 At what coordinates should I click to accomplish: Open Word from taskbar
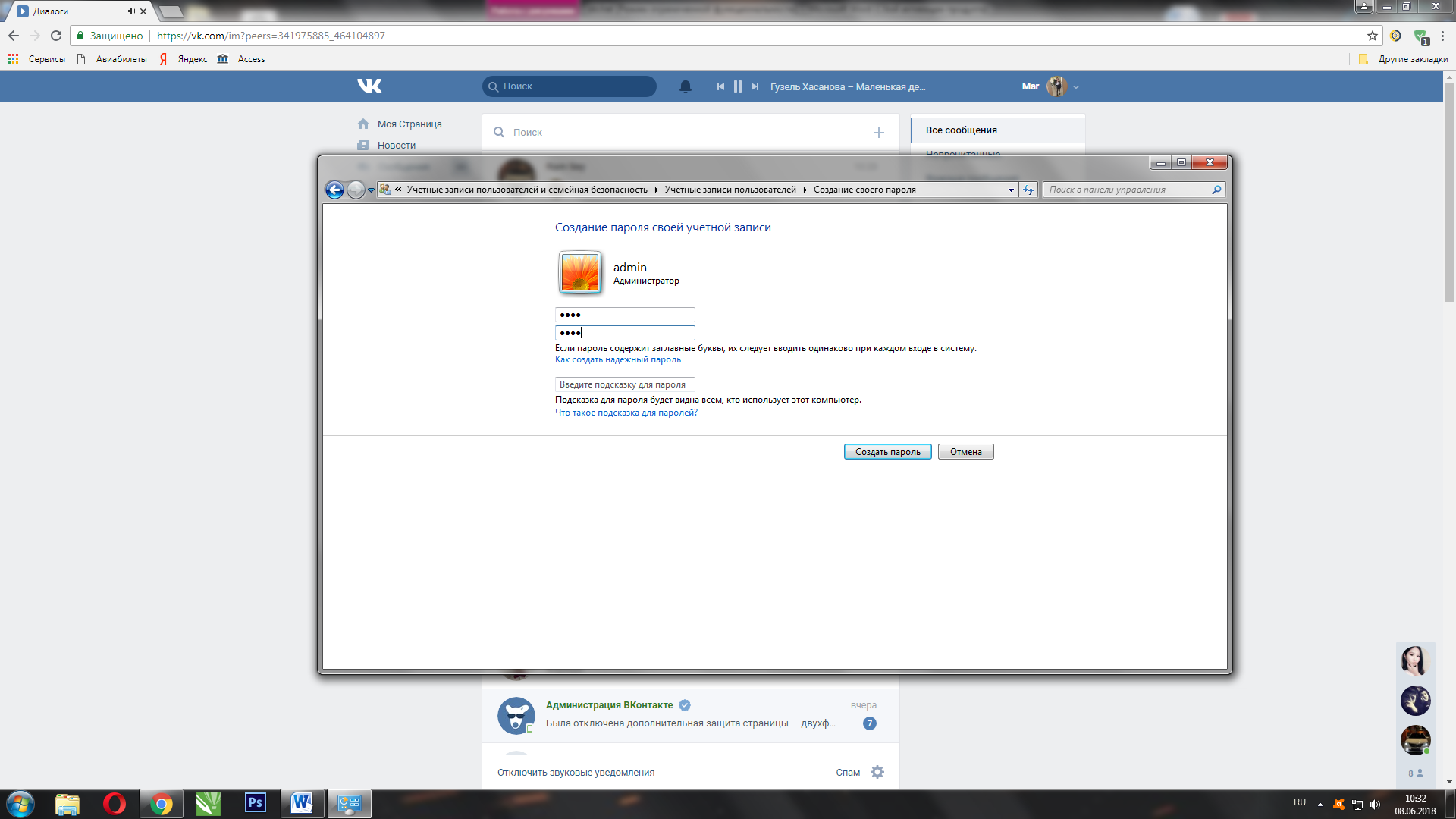(x=302, y=804)
